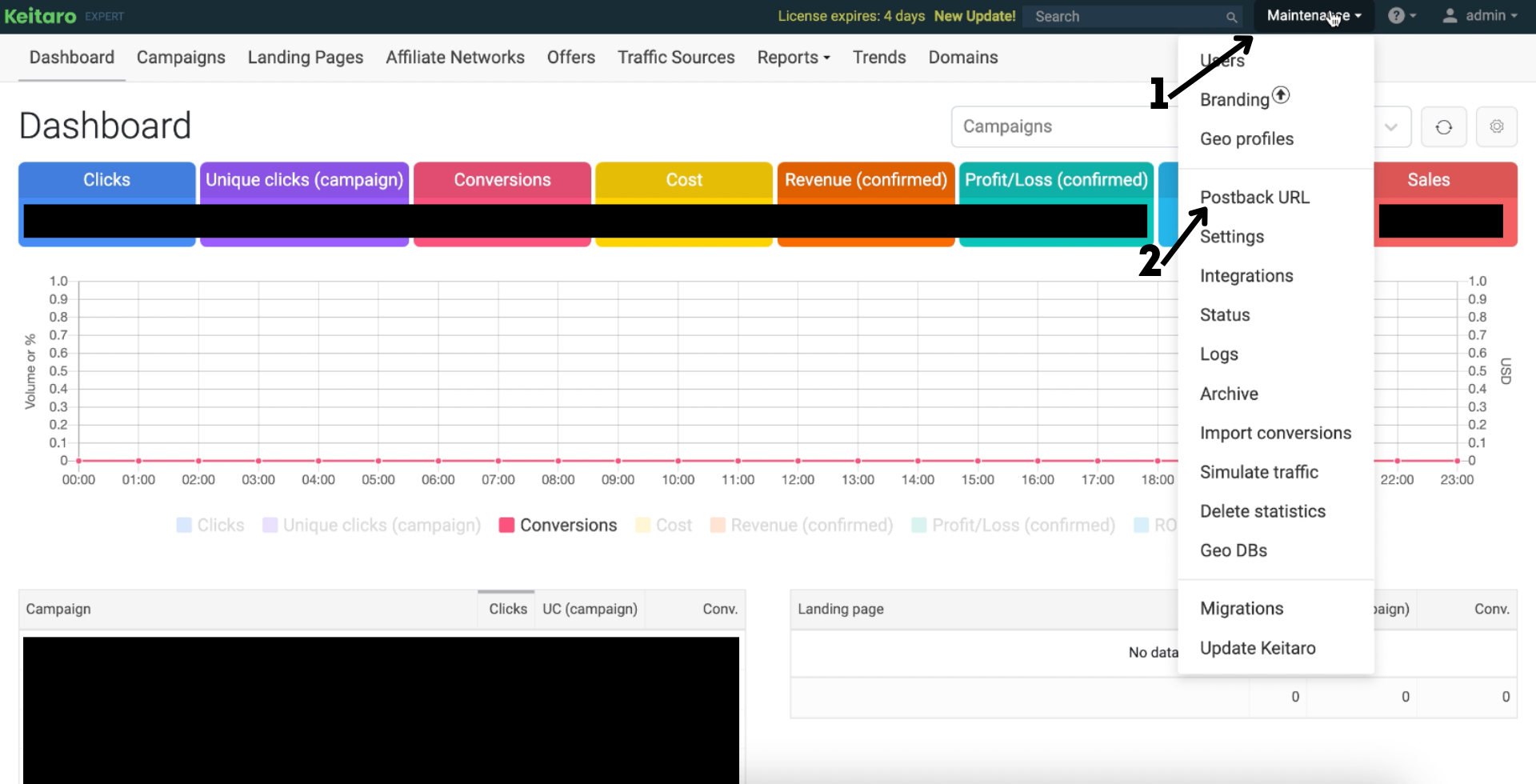The image size is (1536, 784).
Task: Open the Campaigns filter dropdown chevron
Action: [1391, 127]
